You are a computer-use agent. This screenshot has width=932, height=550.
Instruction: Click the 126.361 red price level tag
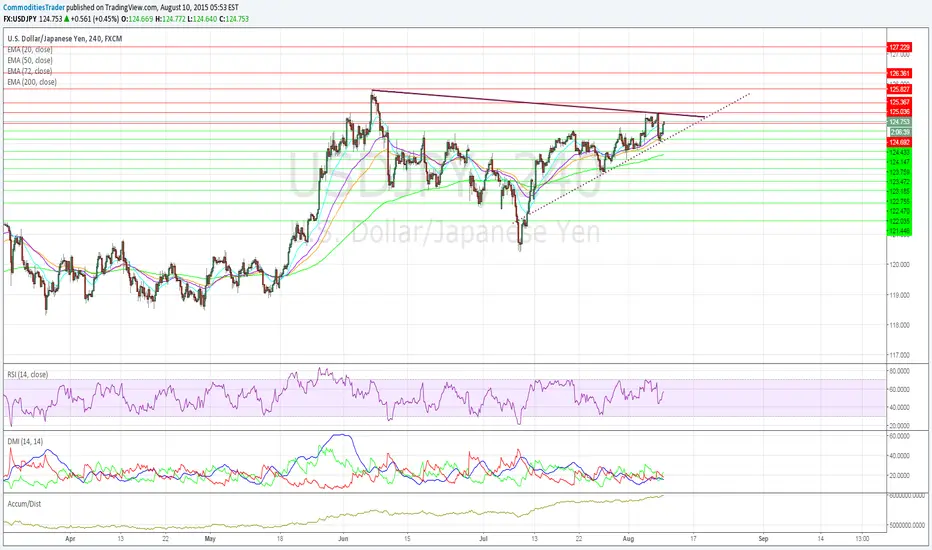(x=899, y=74)
